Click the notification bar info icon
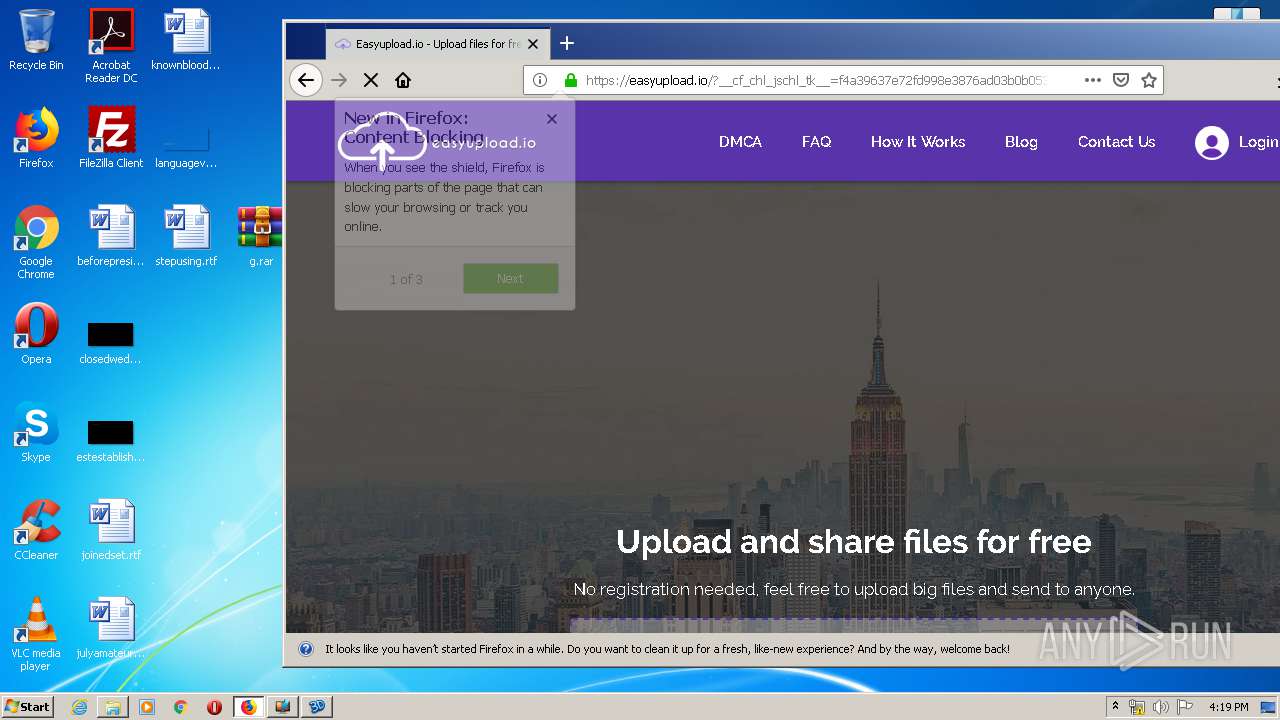This screenshot has width=1280, height=720. click(x=306, y=649)
